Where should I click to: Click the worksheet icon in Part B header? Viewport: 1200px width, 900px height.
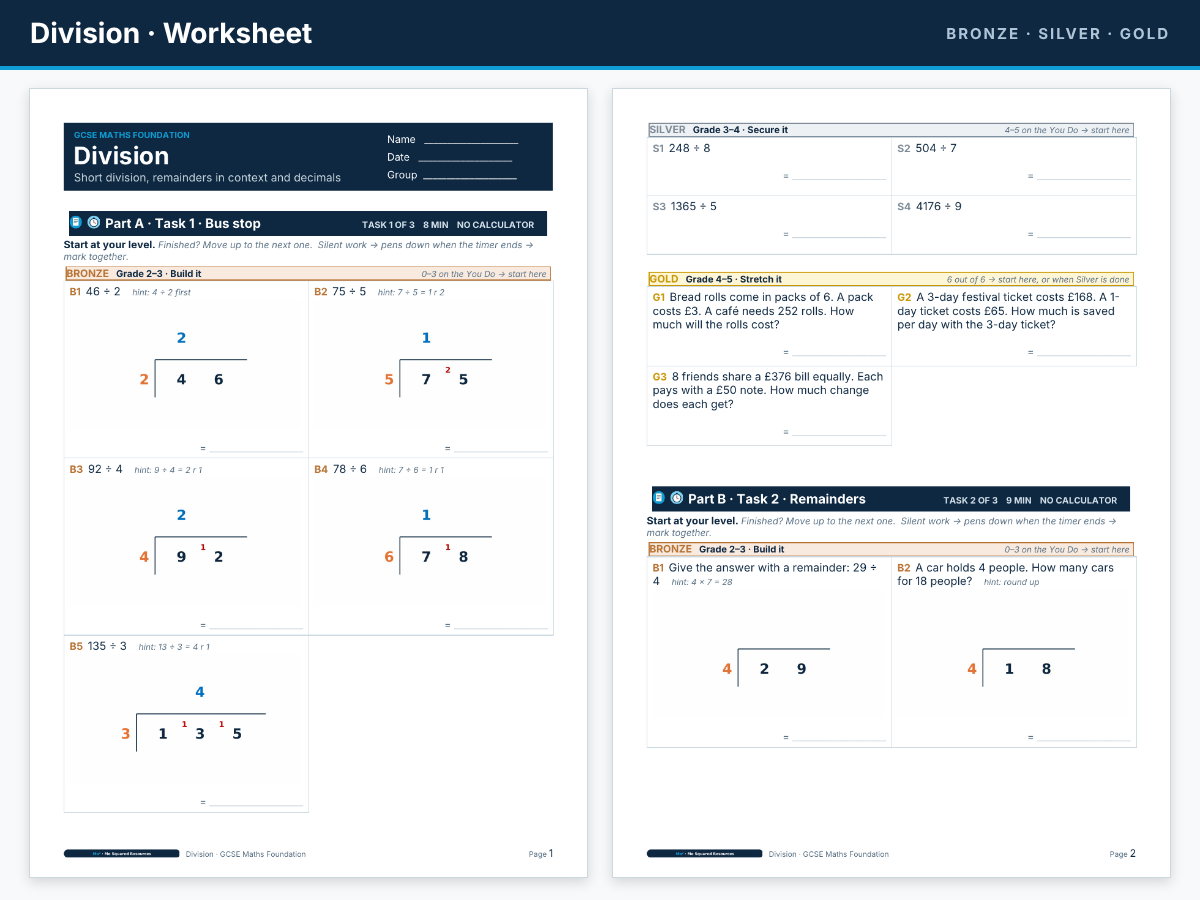click(659, 498)
